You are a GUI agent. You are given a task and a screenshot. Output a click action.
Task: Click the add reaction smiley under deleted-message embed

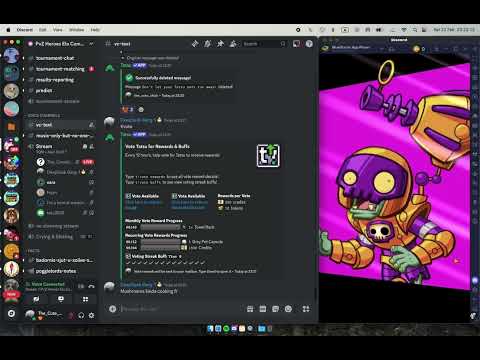click(141, 109)
